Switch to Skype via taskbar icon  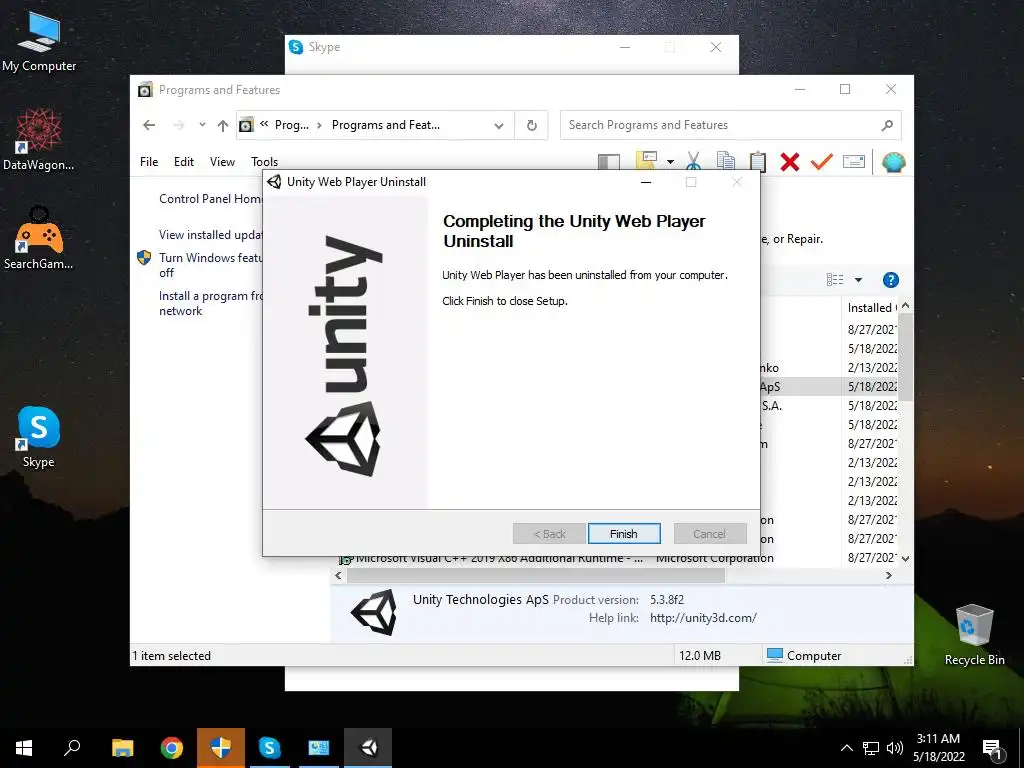(x=270, y=748)
